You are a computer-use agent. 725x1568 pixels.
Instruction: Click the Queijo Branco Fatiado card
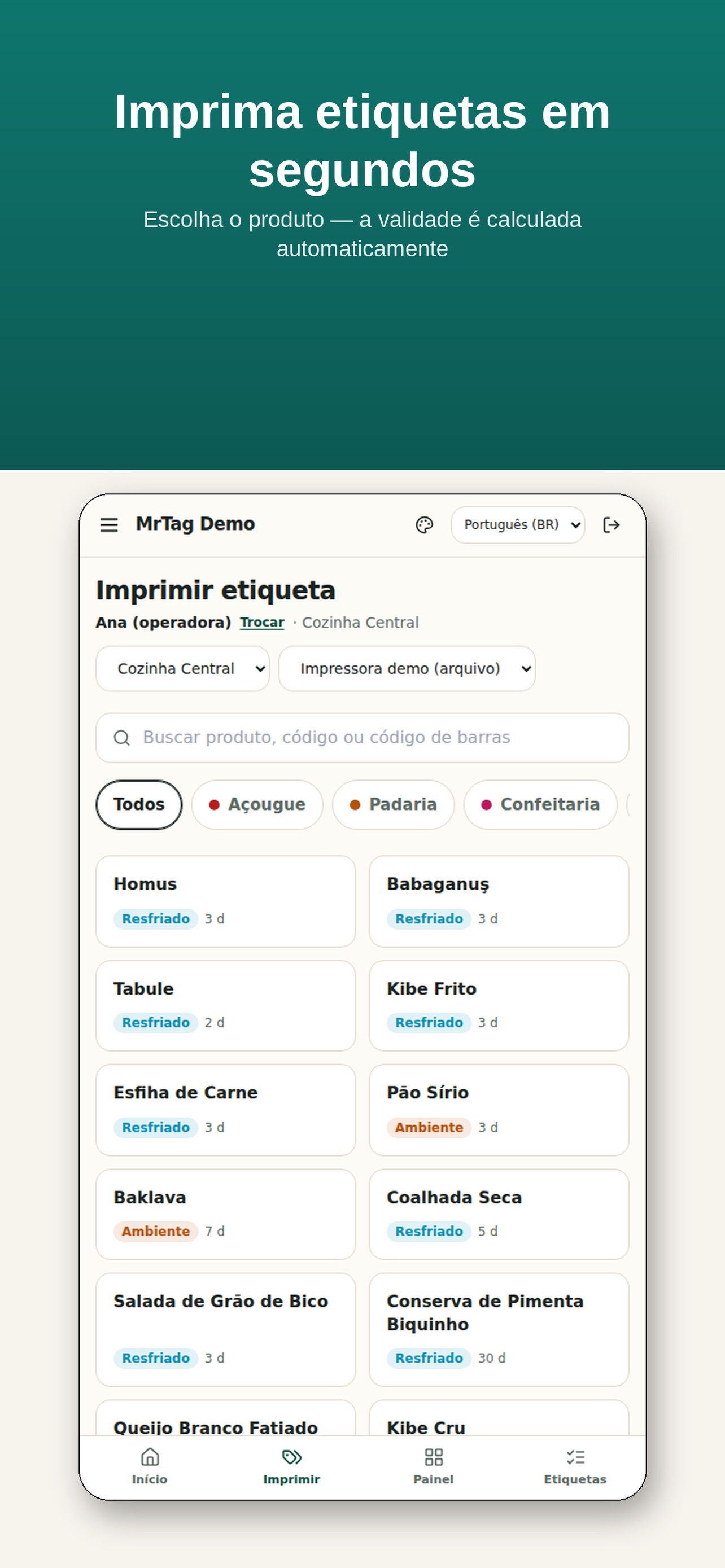coord(226,1418)
